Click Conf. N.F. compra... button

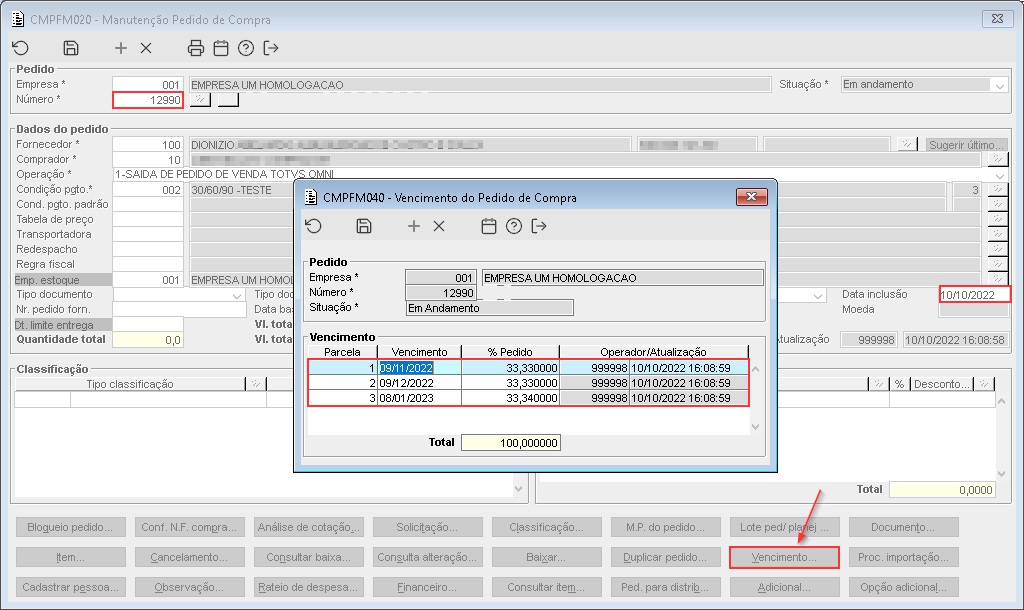189,527
